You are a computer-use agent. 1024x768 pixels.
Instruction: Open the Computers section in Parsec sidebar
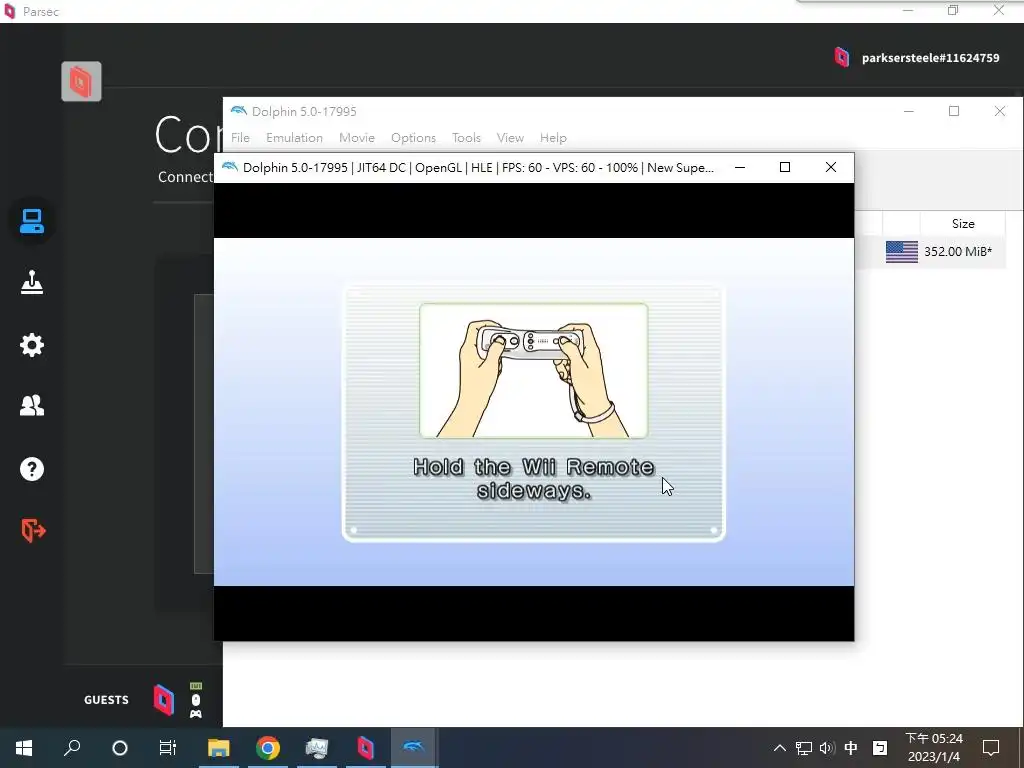tap(31, 221)
